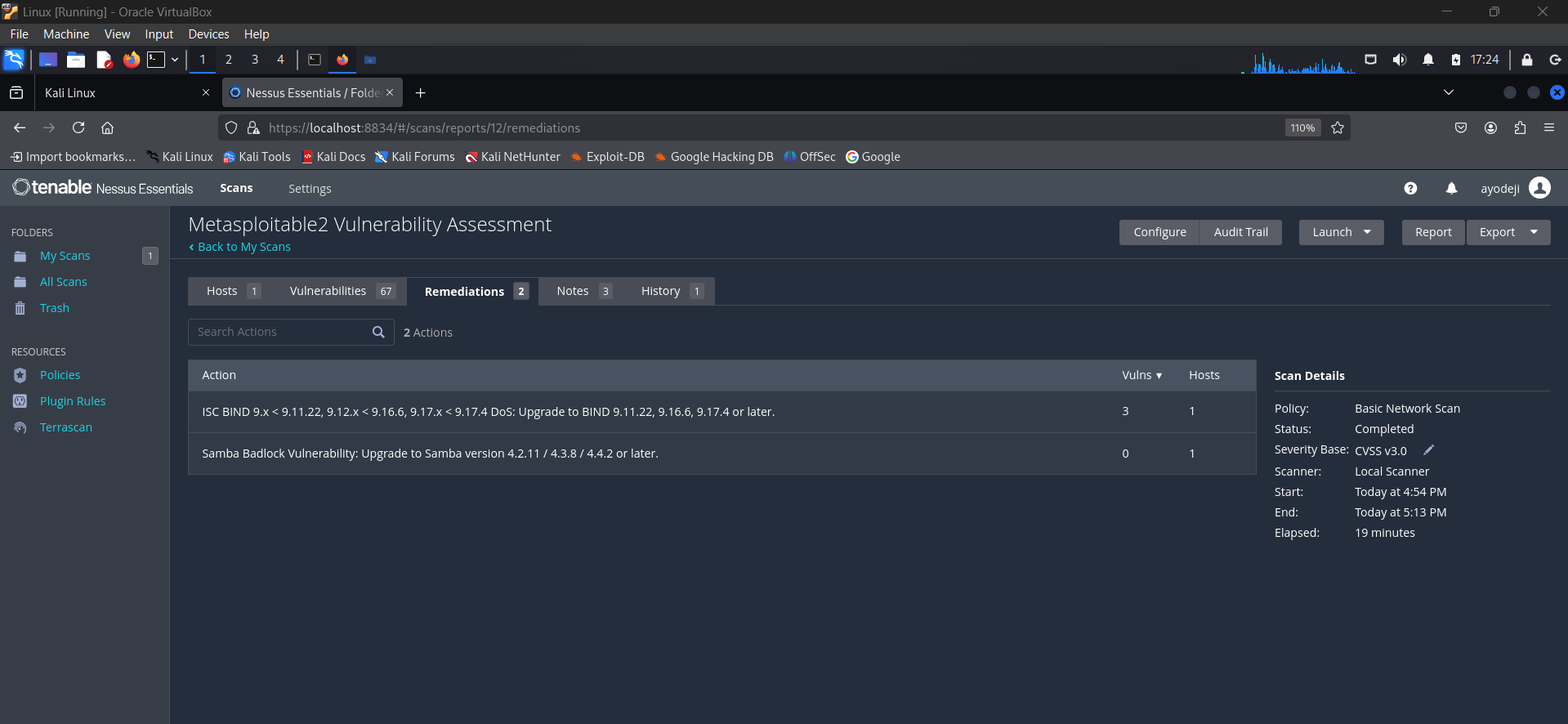
Task: Switch to workspace 2 in the Kali panel
Action: (x=229, y=60)
